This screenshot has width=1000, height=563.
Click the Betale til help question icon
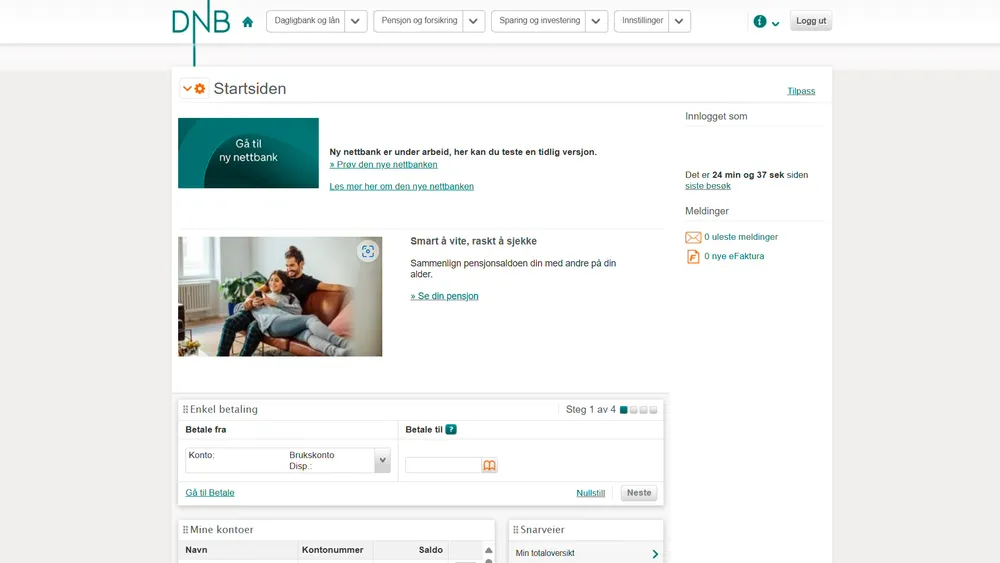point(451,430)
